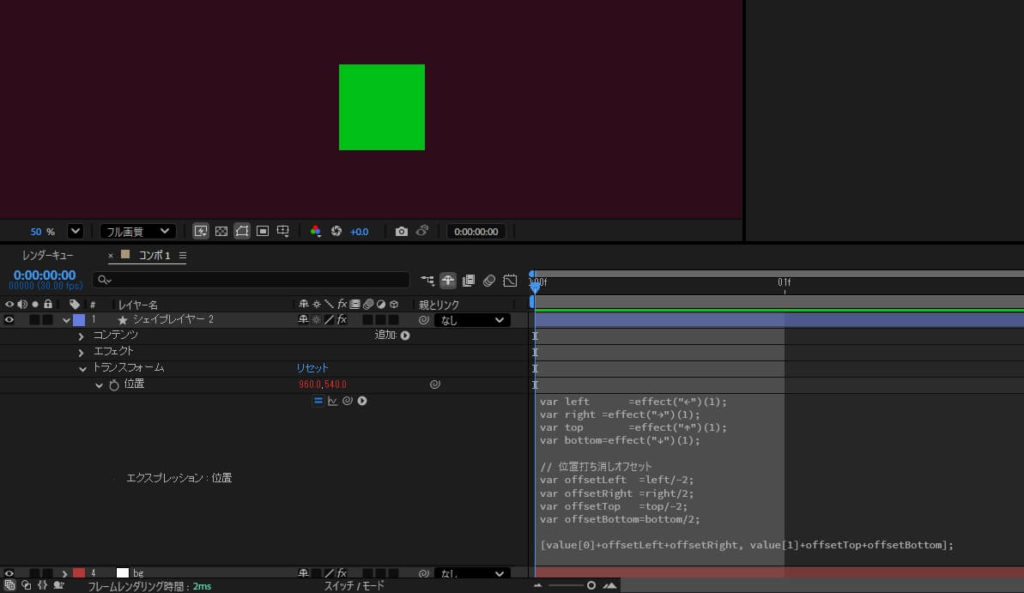The height and width of the screenshot is (593, 1024).
Task: Click the position stopwatch icon
Action: 114,384
